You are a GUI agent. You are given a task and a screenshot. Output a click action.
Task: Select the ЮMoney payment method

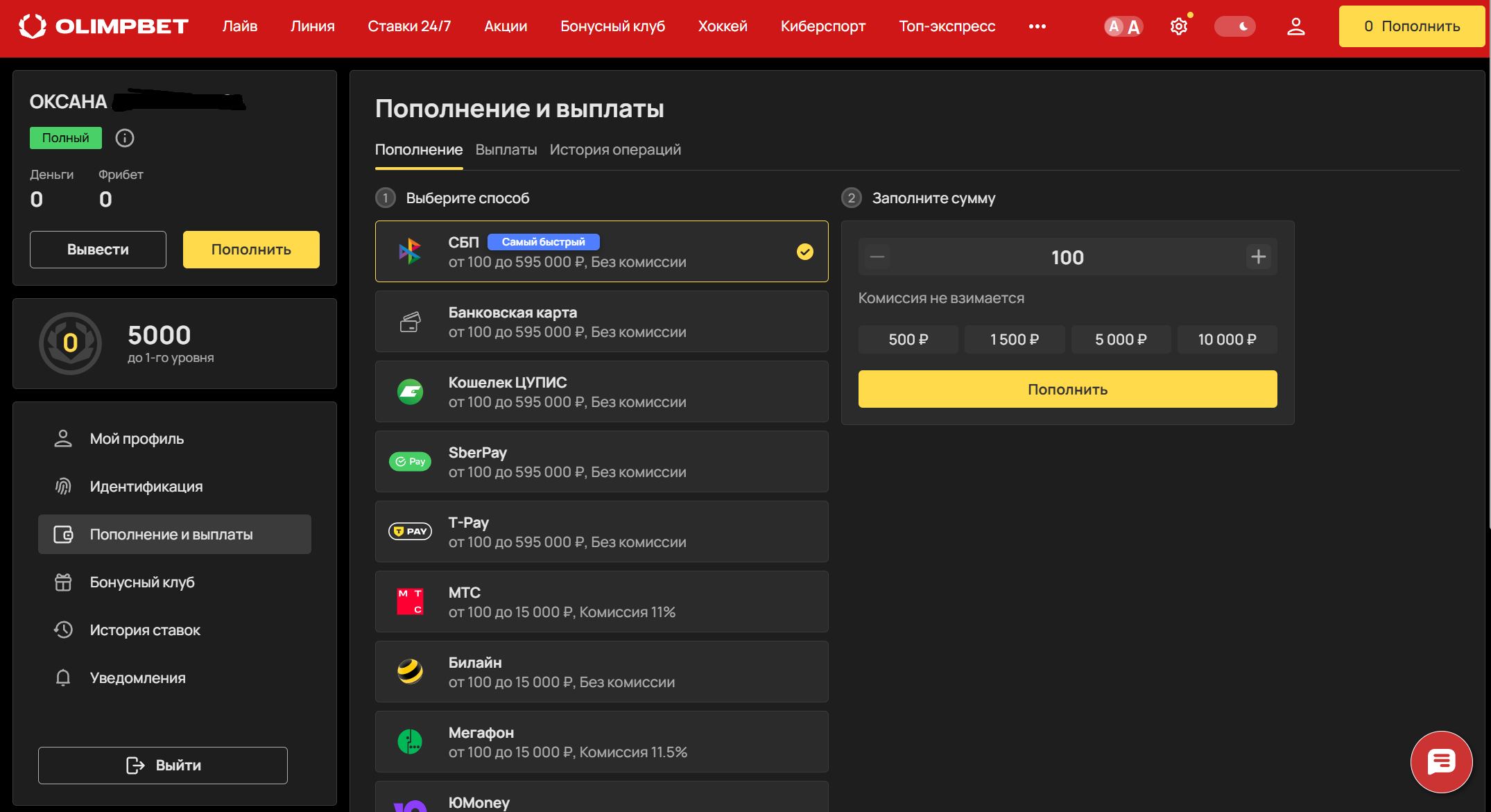[602, 797]
